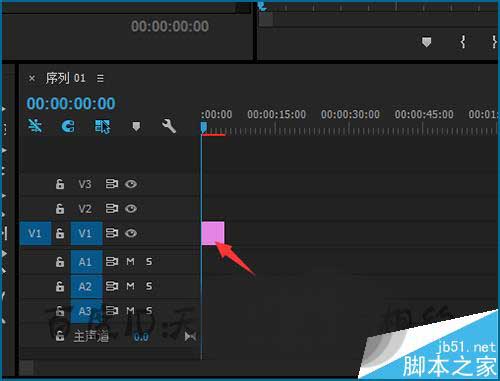Click the master track output icon
500x381 pixels.
(190, 337)
